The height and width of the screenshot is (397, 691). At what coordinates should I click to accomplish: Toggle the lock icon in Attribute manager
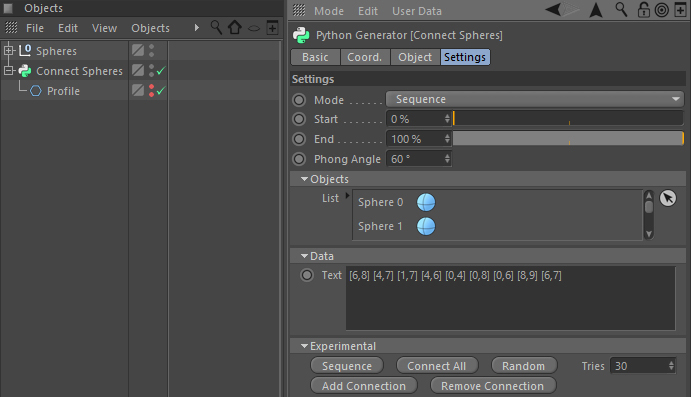[643, 10]
